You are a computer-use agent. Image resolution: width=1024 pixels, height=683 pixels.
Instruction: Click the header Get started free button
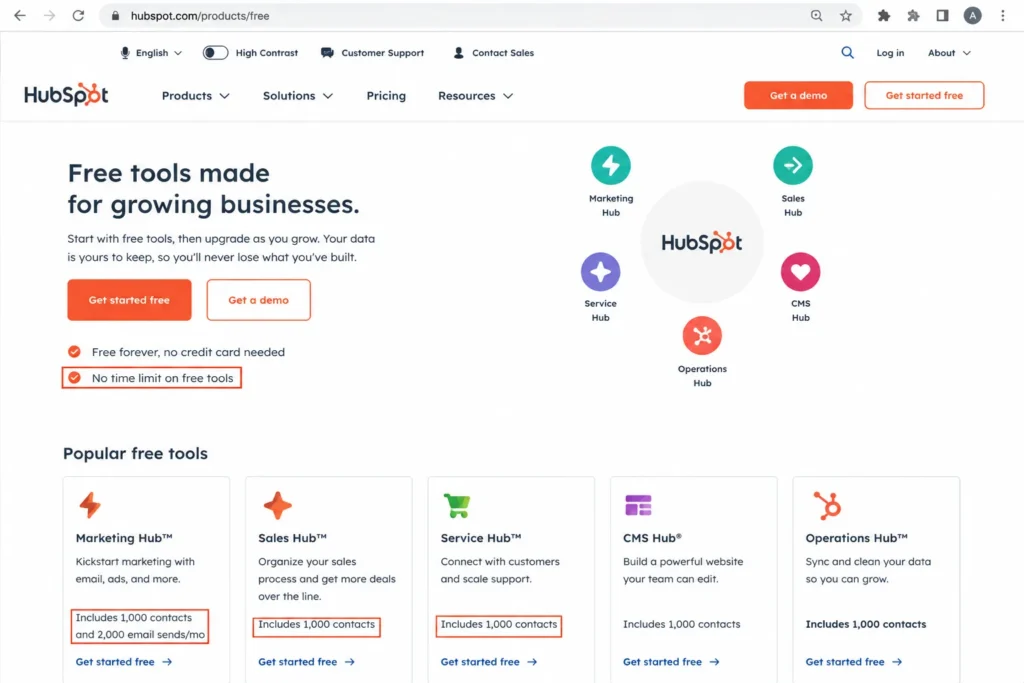(924, 95)
